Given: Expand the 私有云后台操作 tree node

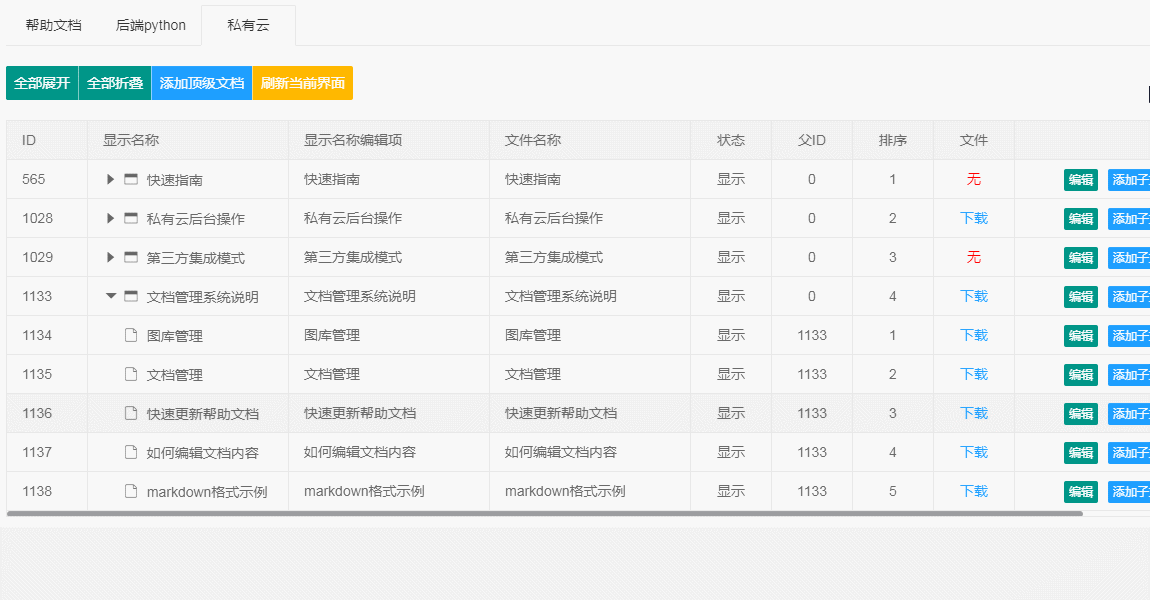Looking at the screenshot, I should click(x=111, y=218).
